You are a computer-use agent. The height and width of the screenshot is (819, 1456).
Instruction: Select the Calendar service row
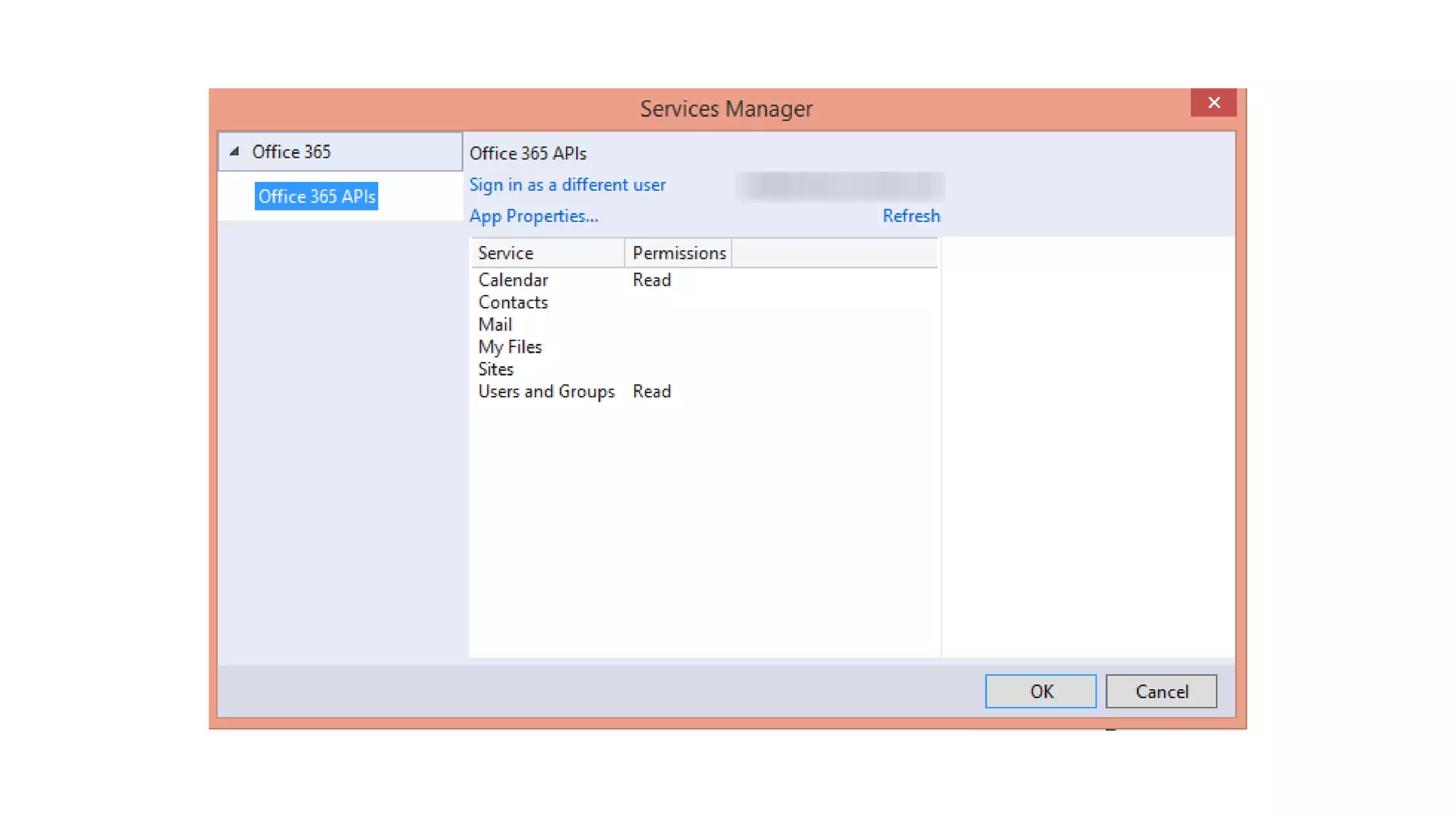[513, 280]
